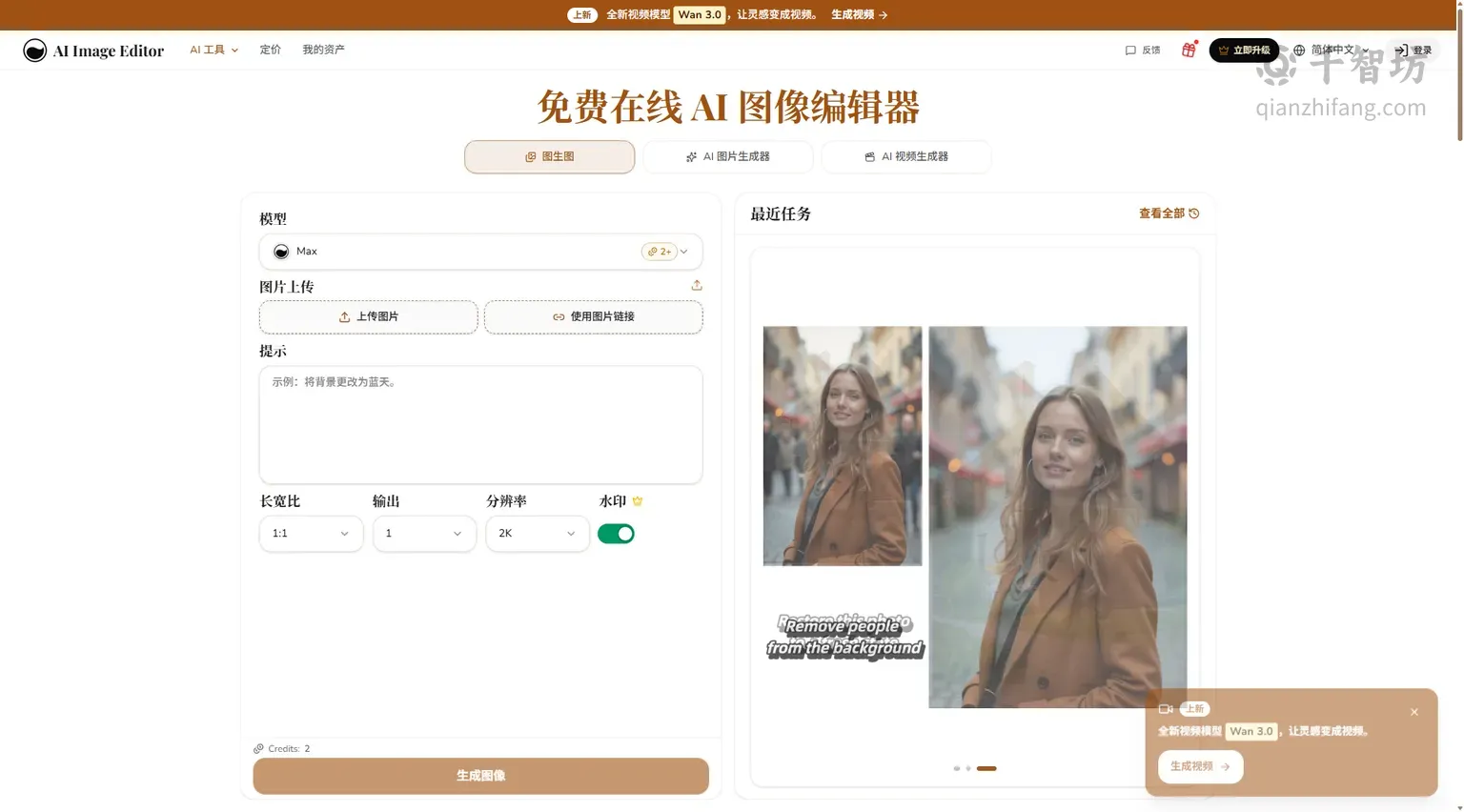The width and height of the screenshot is (1464, 812).
Task: Open the 分辨率 2K dropdown
Action: coord(538,534)
